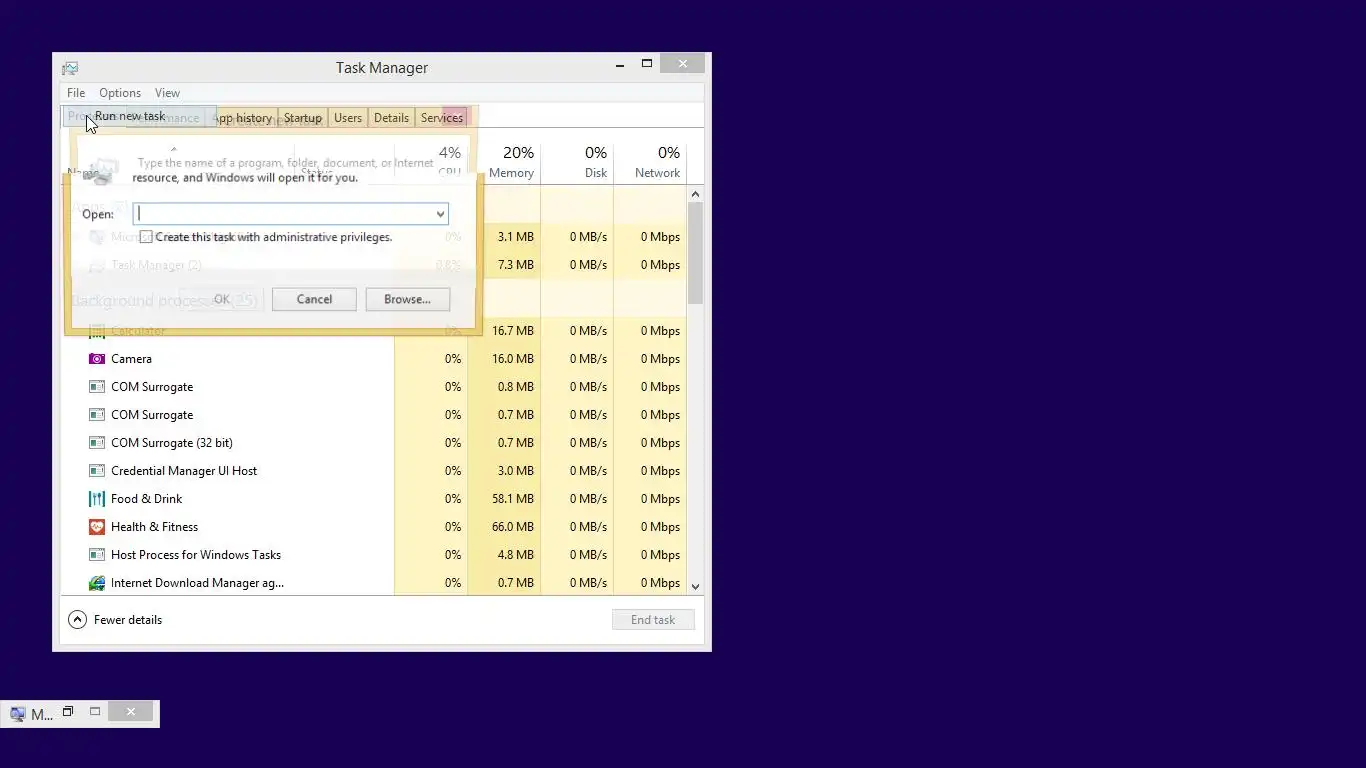Click the OK button in the Run dialog
This screenshot has width=1366, height=768.
[222, 299]
